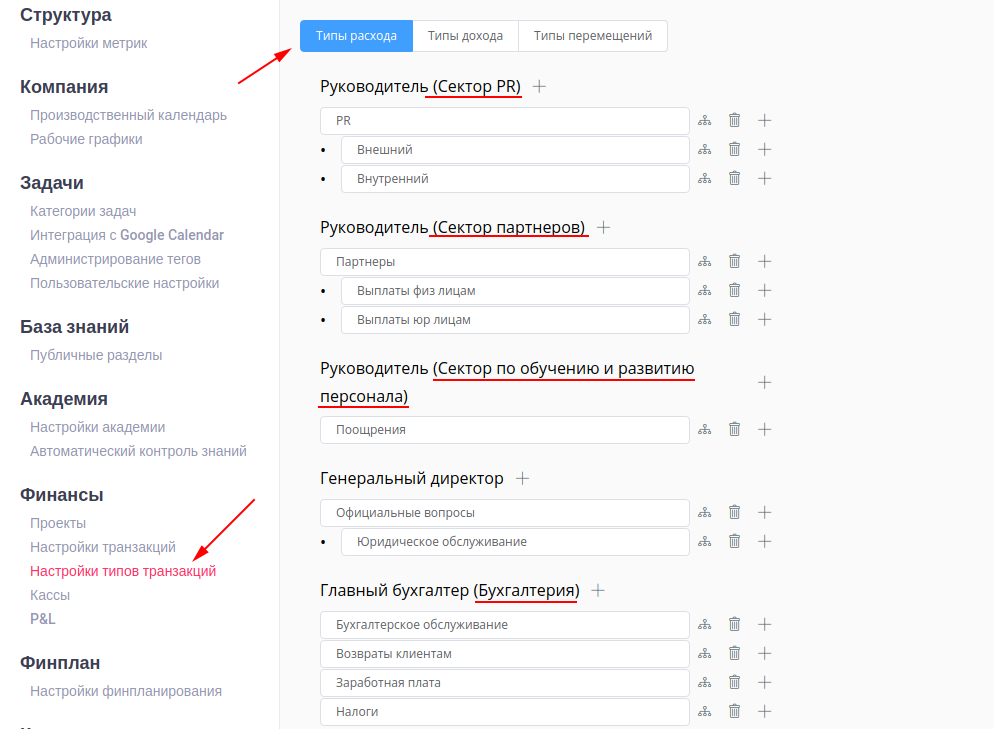Image resolution: width=994 pixels, height=729 pixels.
Task: Select the Типы расхода tab
Action: (356, 35)
